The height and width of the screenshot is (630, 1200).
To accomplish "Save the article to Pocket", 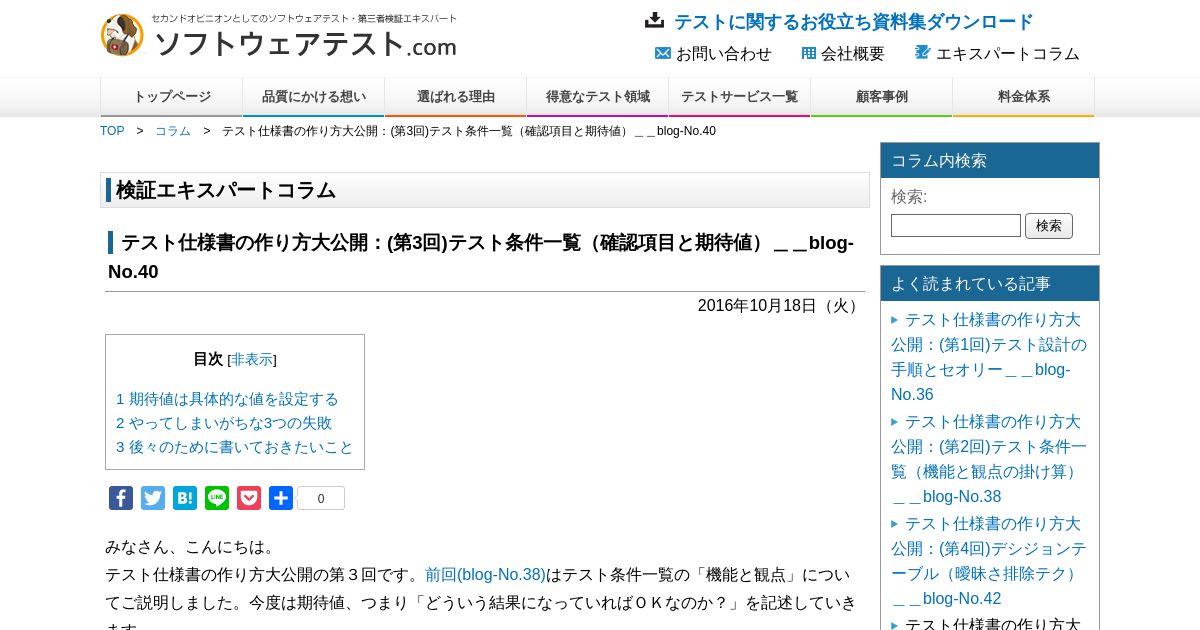I will click(249, 498).
